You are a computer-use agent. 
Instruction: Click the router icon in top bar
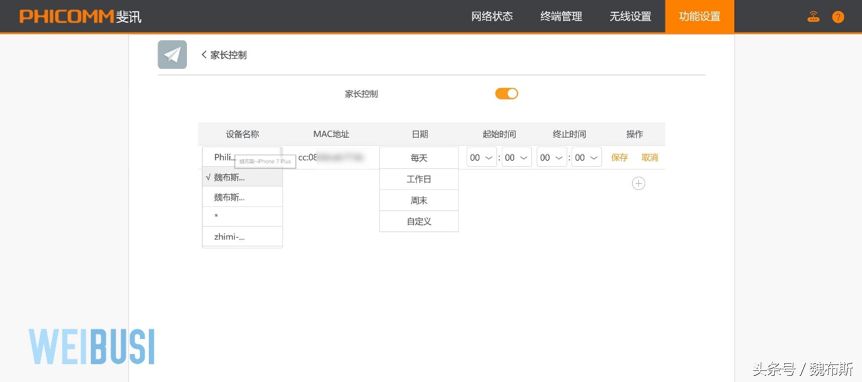click(814, 16)
